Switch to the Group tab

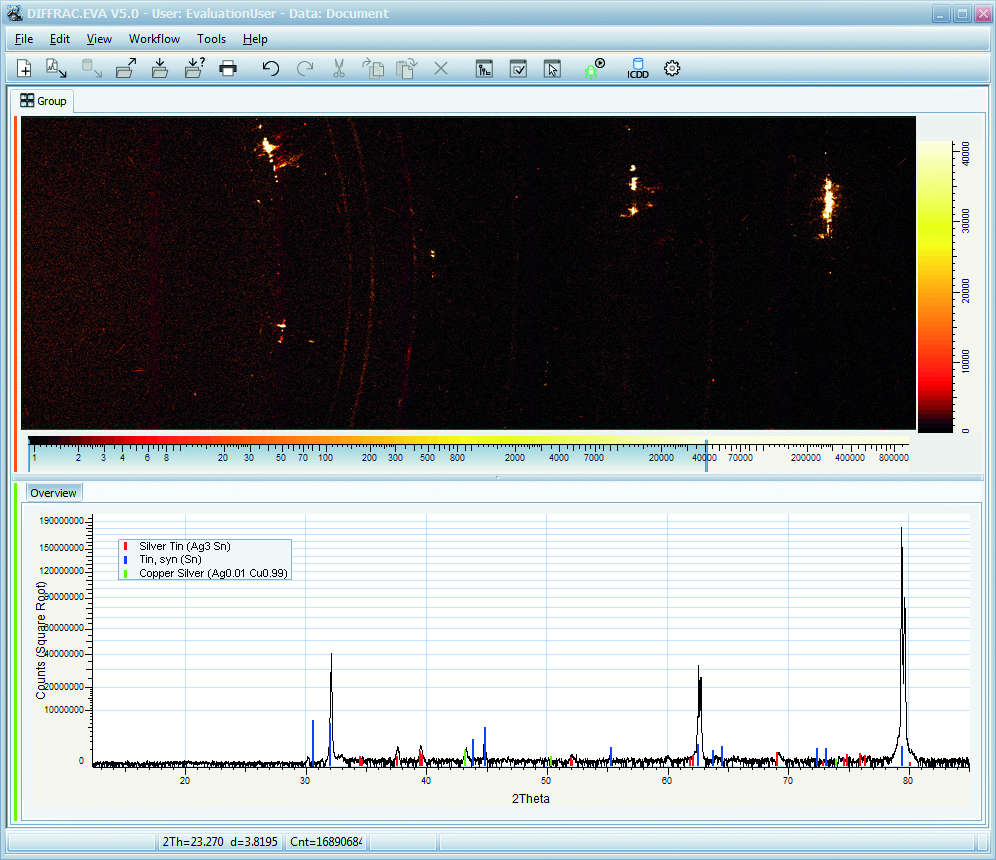[43, 101]
